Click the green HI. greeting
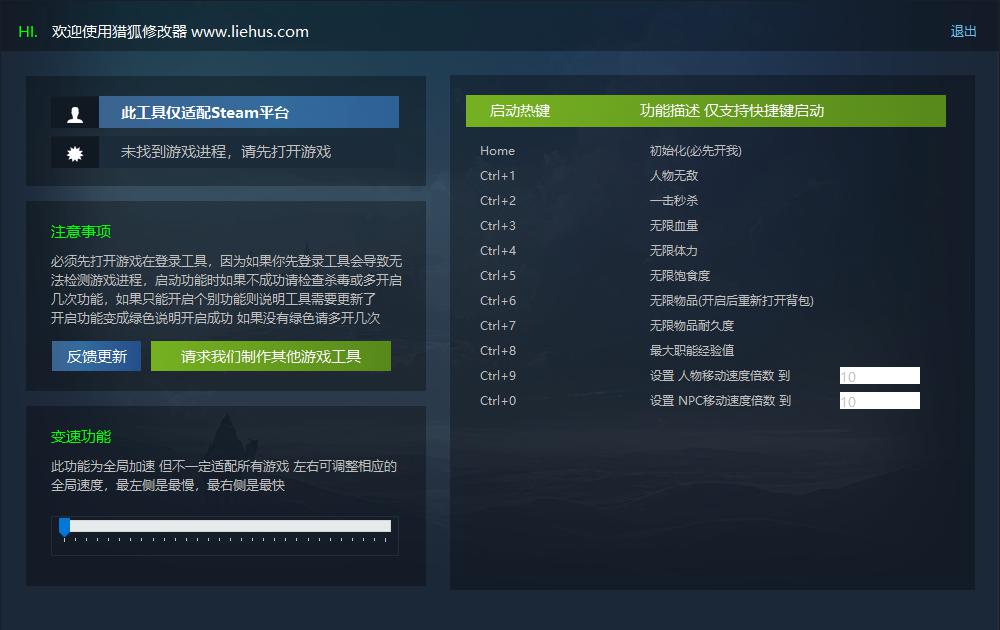Viewport: 1000px width, 630px height. pos(28,32)
